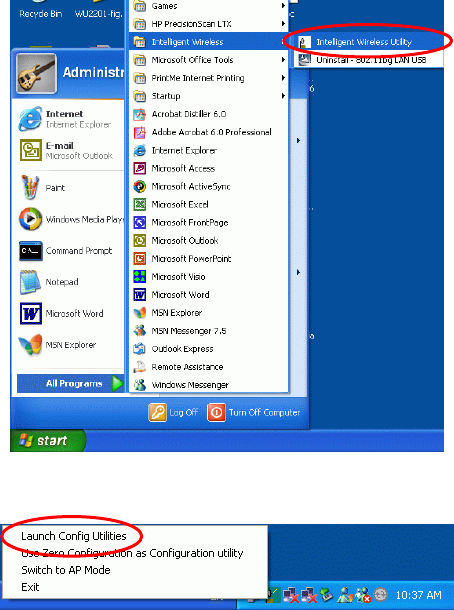
Task: Click gray round tray icon beside clock
Action: [x=380, y=594]
